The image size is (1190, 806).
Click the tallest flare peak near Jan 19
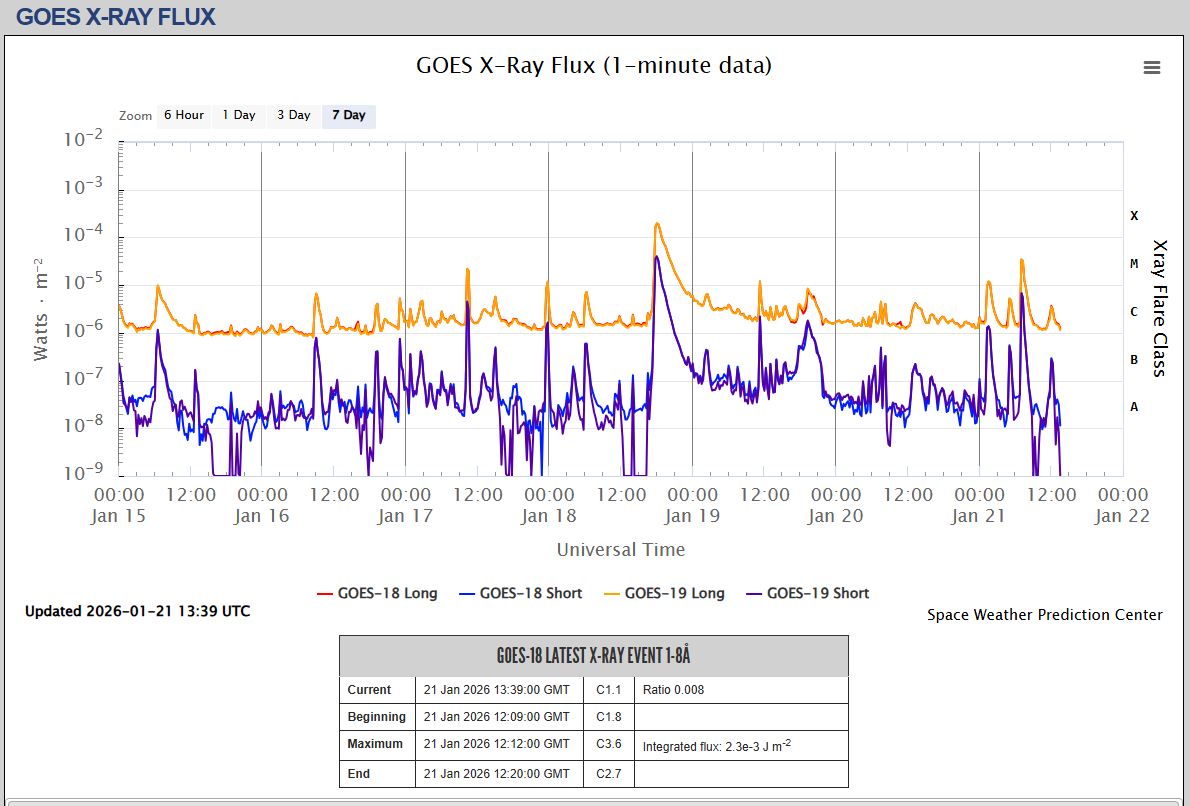(657, 224)
